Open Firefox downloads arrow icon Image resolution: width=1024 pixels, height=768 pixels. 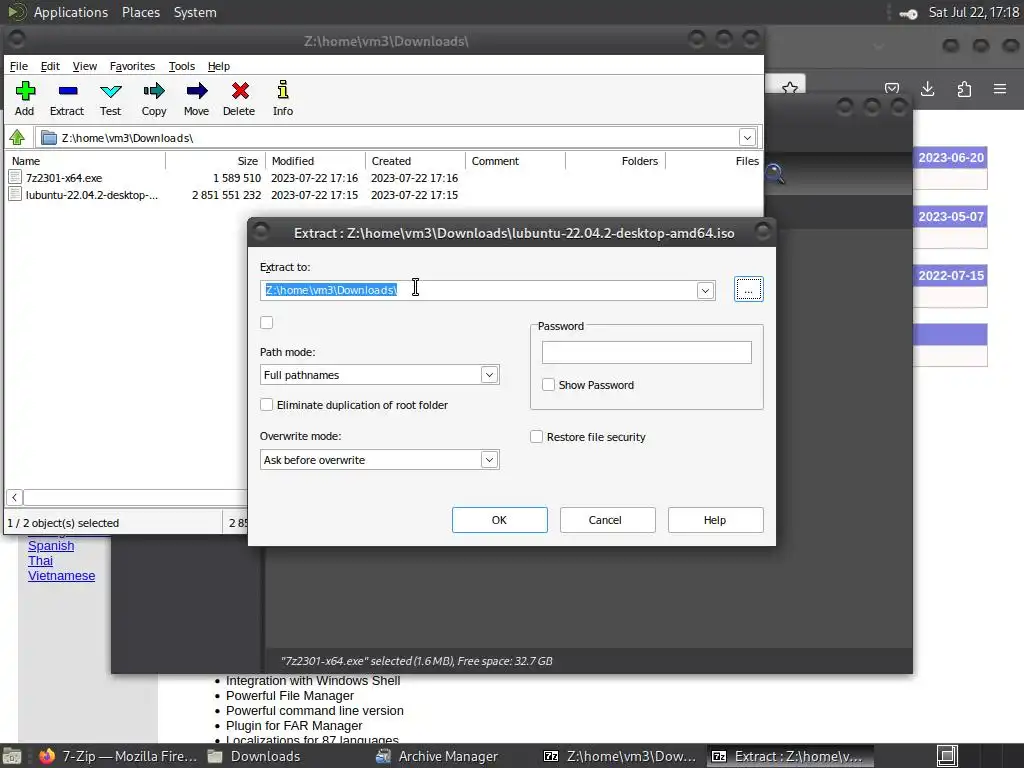927,89
